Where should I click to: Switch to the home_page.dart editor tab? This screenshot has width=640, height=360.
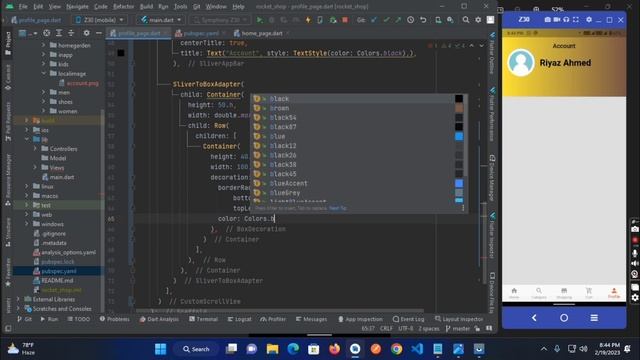(x=262, y=33)
